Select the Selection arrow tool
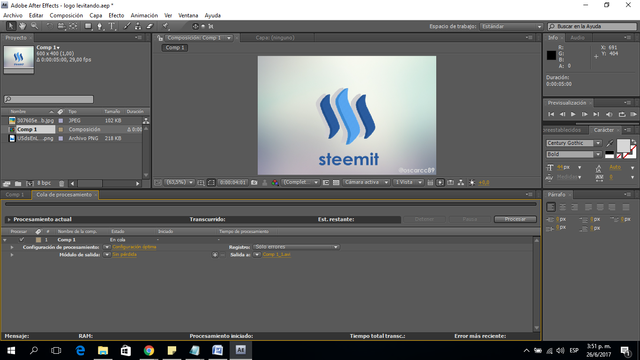 click(x=11, y=26)
